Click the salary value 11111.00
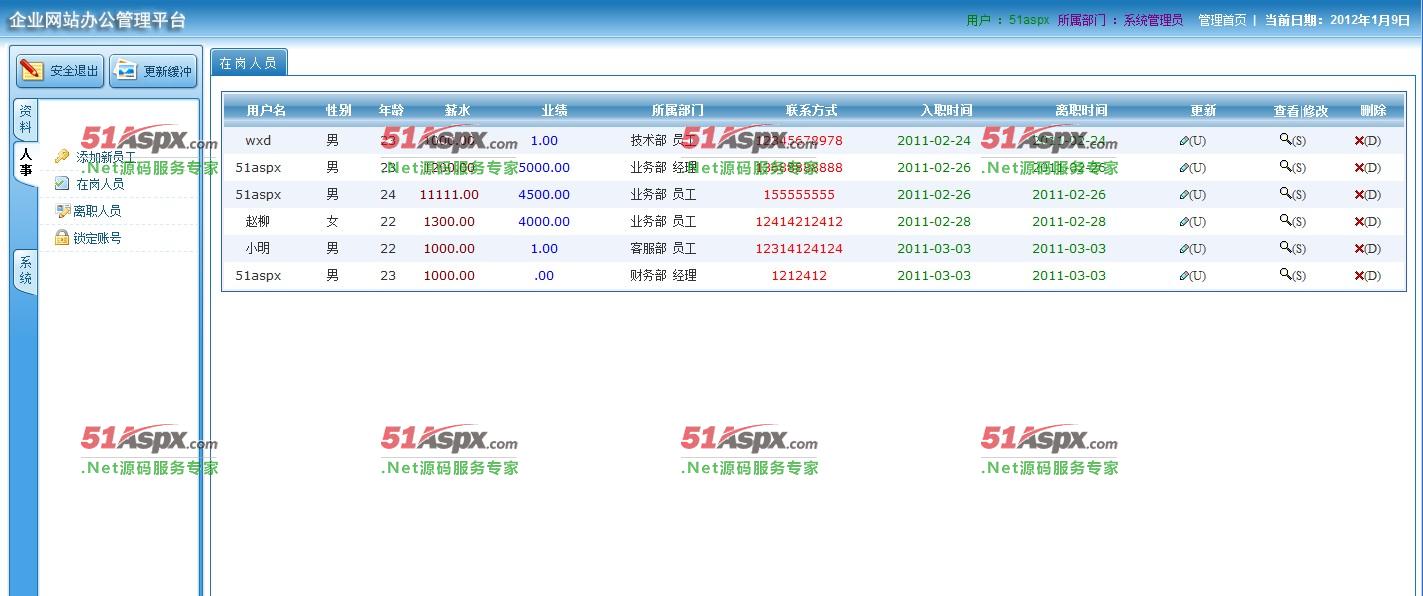 click(449, 195)
